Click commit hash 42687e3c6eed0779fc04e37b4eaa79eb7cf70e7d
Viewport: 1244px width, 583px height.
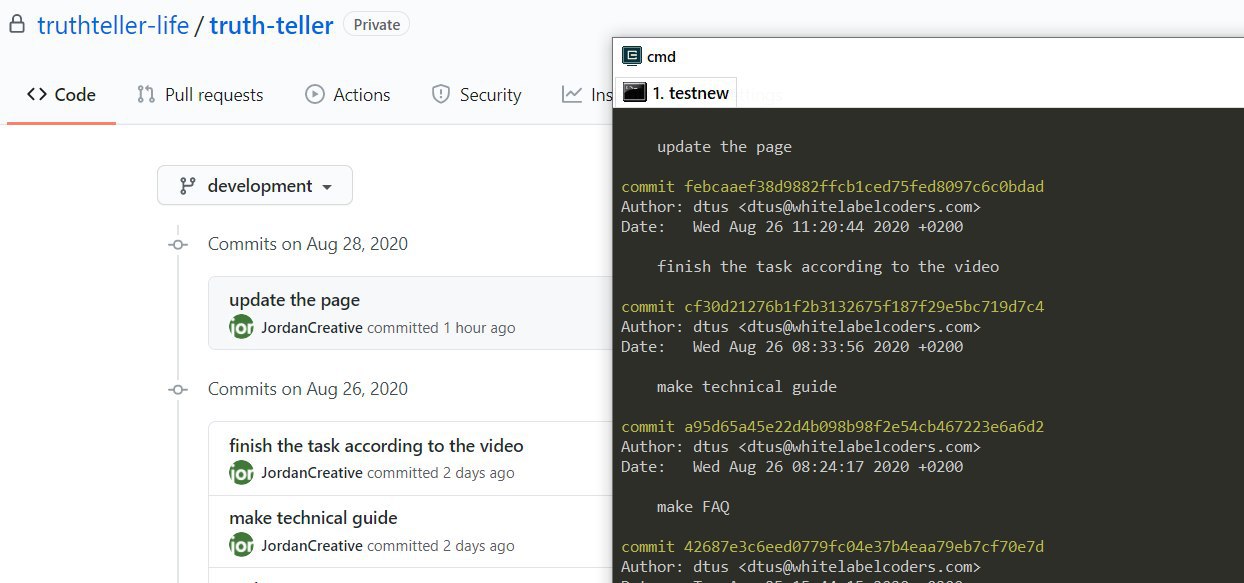point(864,547)
